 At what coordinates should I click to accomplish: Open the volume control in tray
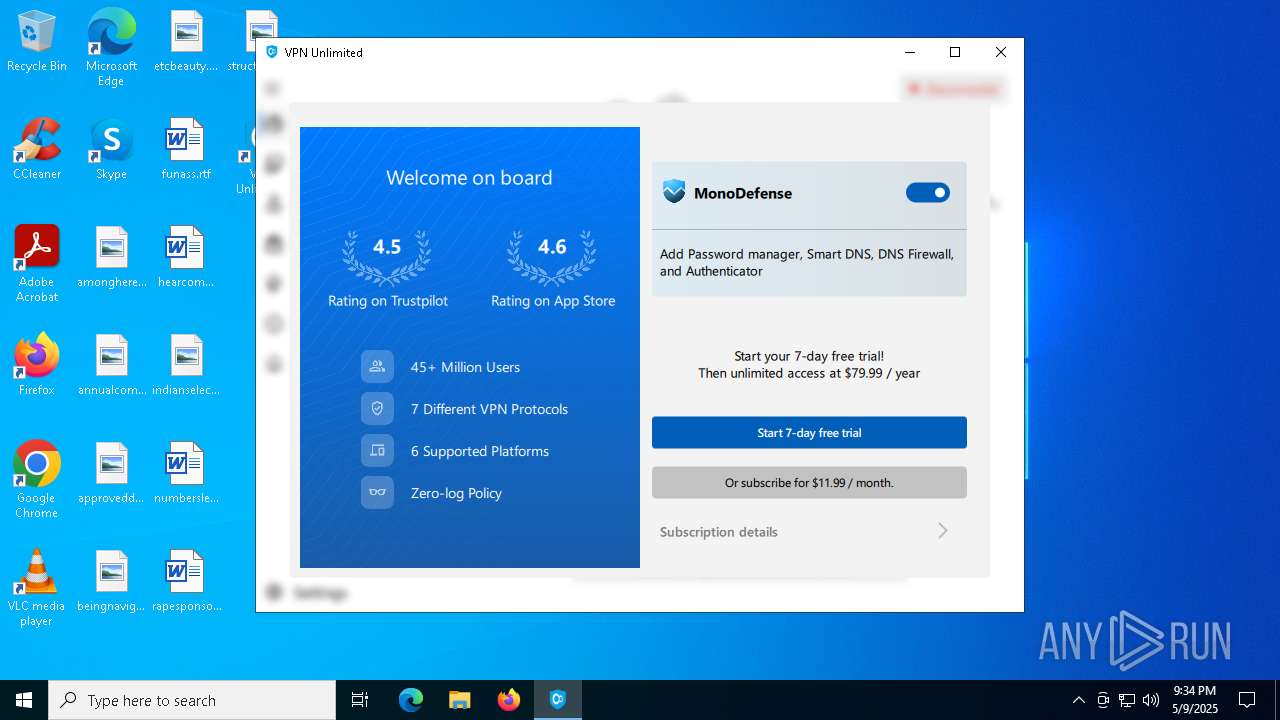(1151, 700)
